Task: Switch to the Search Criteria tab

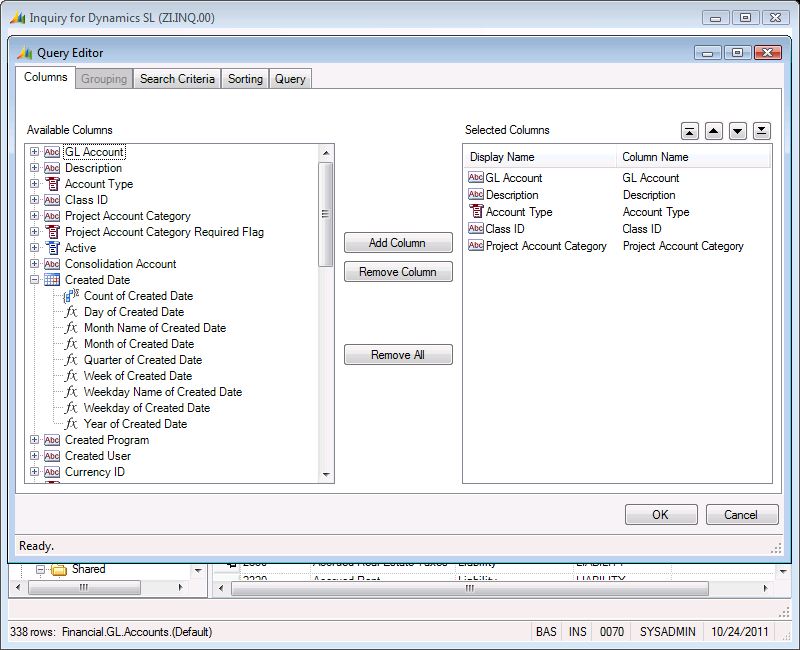Action: pos(177,79)
